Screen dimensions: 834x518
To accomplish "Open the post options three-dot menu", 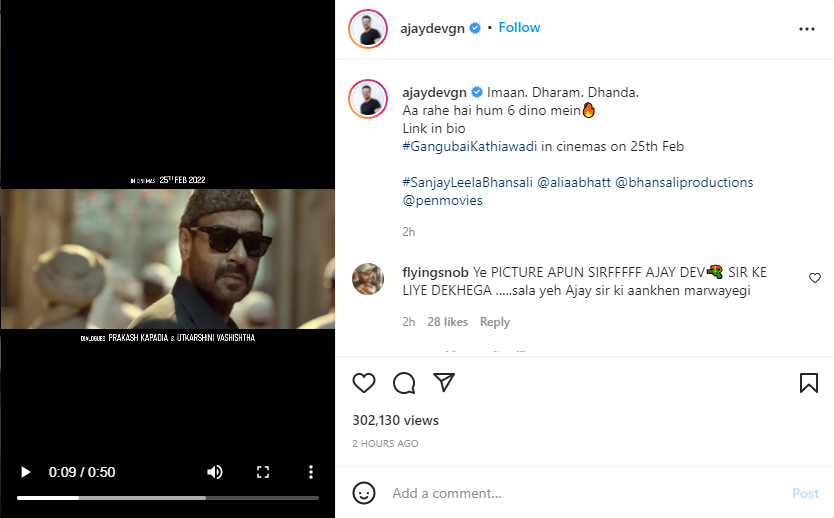I will [807, 29].
